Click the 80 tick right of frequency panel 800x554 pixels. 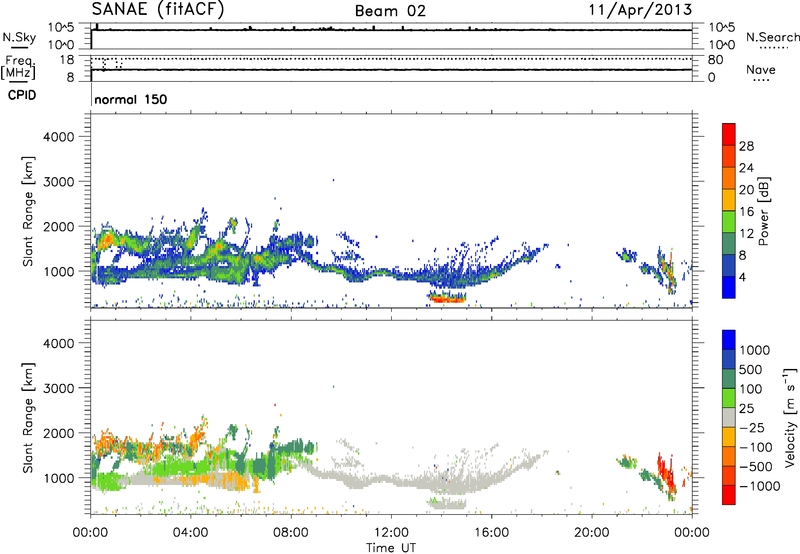(x=715, y=60)
